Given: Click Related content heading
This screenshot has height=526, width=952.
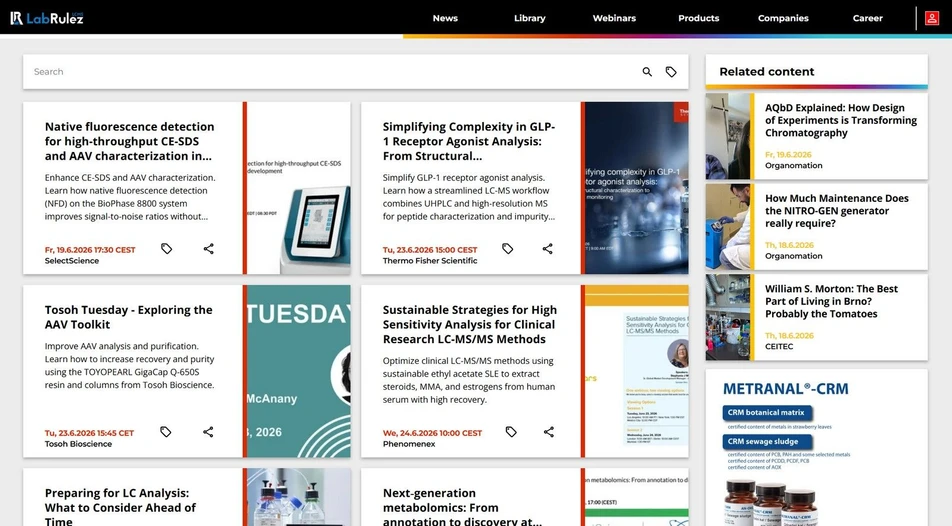Looking at the screenshot, I should [767, 72].
